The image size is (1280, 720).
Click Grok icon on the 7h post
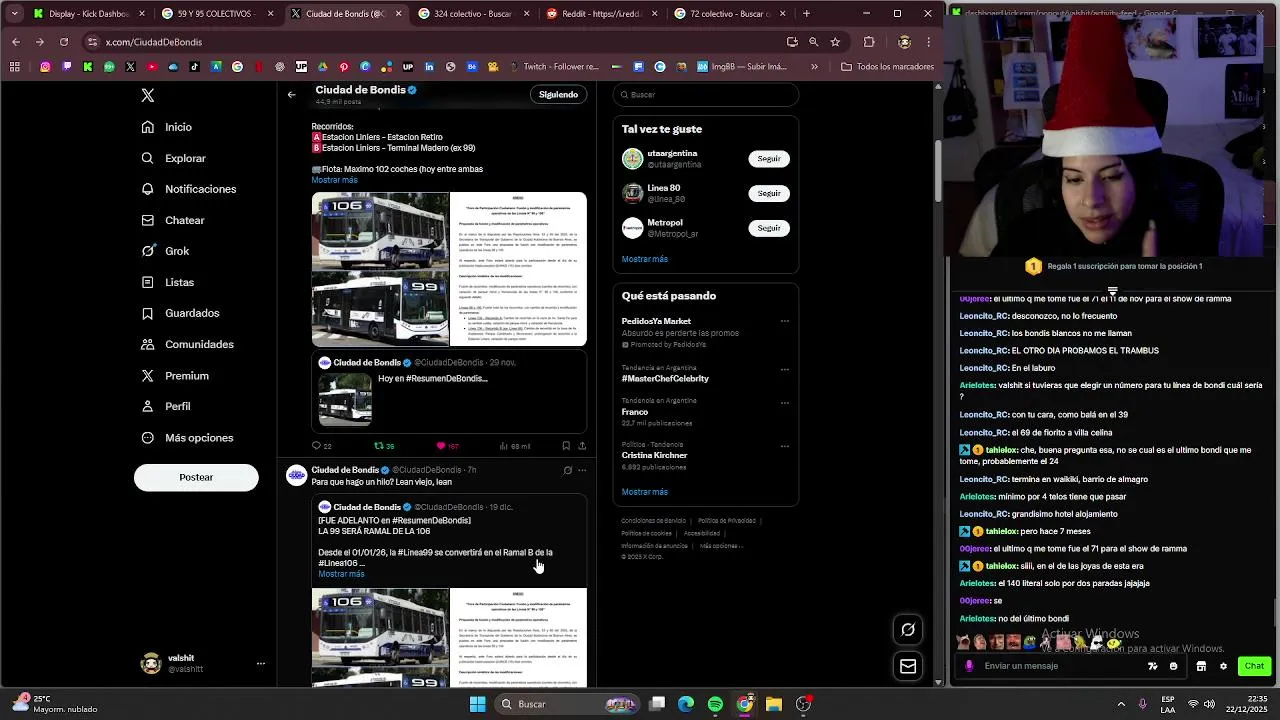(x=567, y=470)
